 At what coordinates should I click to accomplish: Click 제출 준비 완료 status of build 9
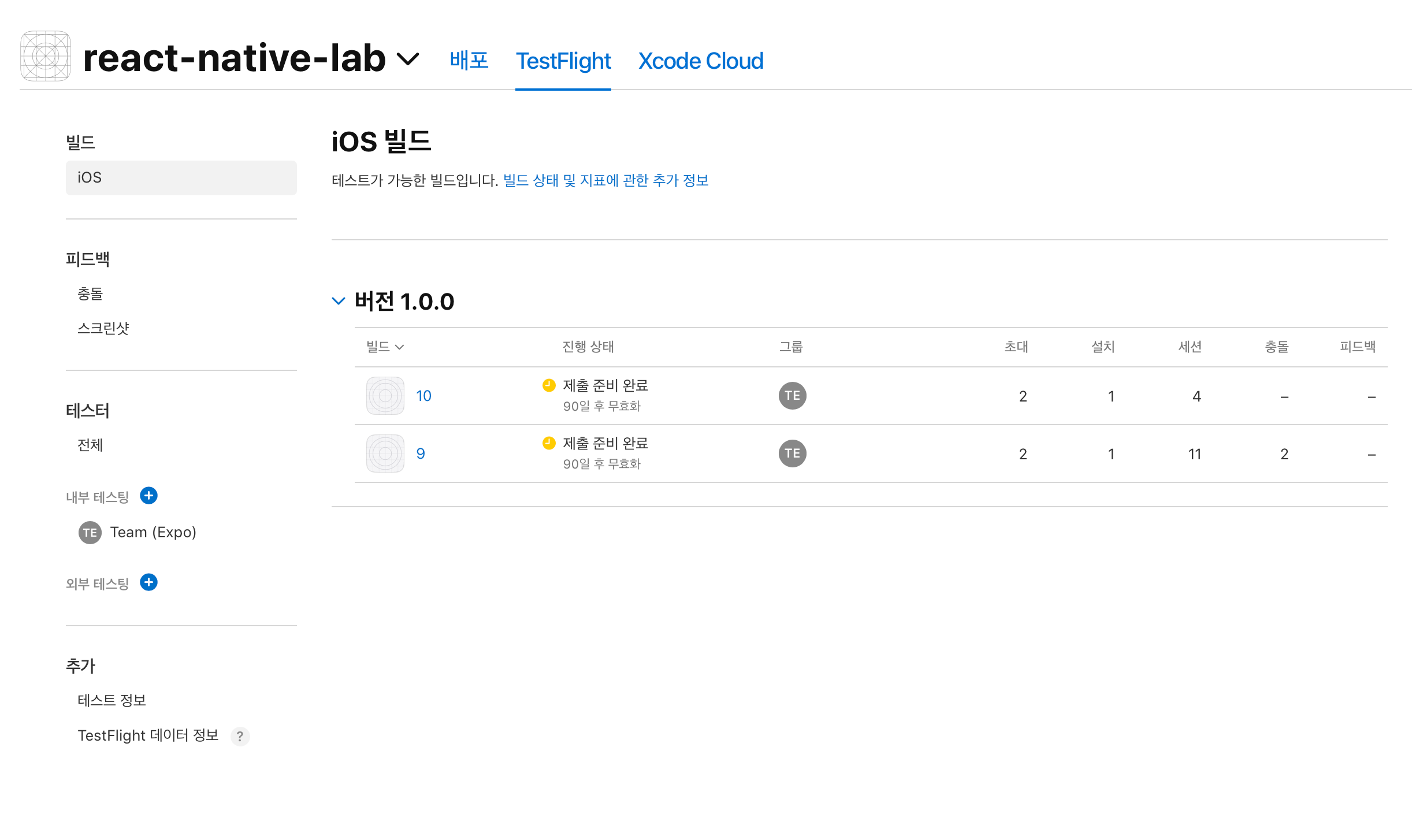[x=605, y=443]
